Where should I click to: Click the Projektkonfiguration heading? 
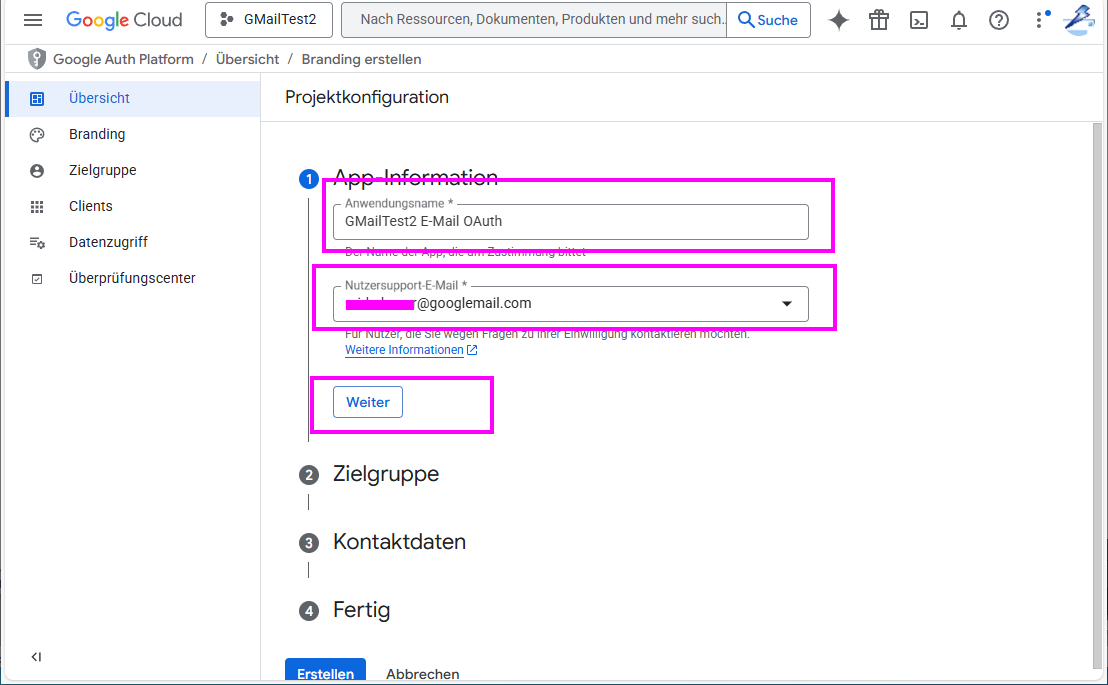tap(367, 97)
